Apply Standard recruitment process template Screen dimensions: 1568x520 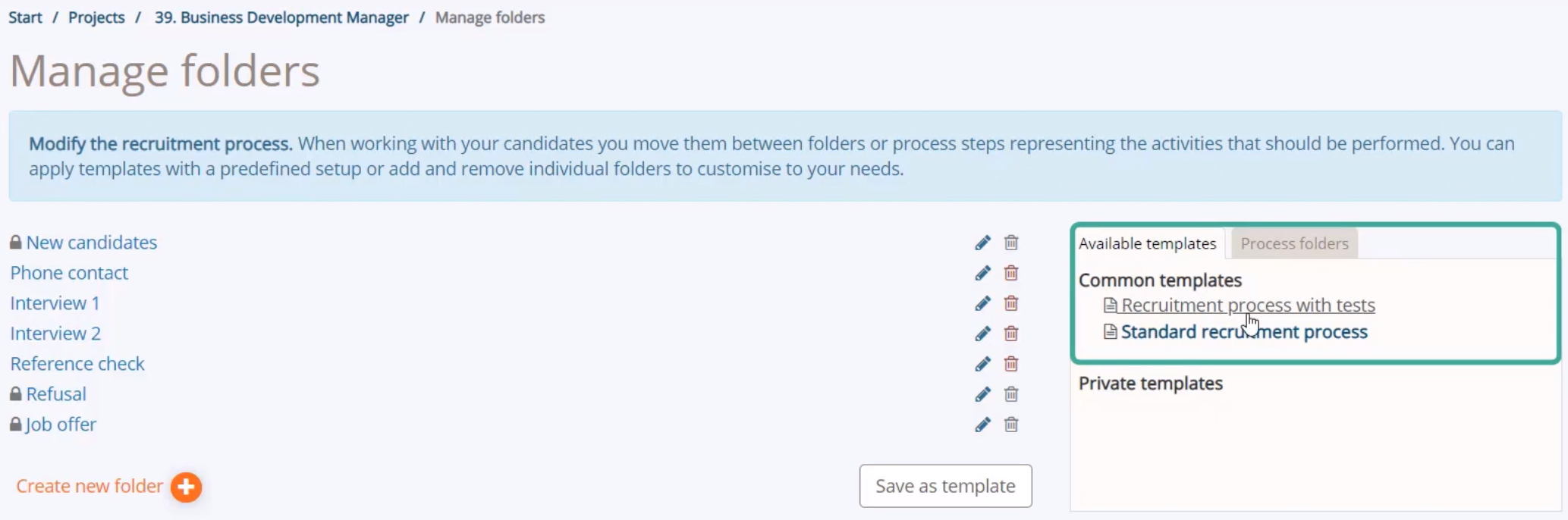point(1244,331)
